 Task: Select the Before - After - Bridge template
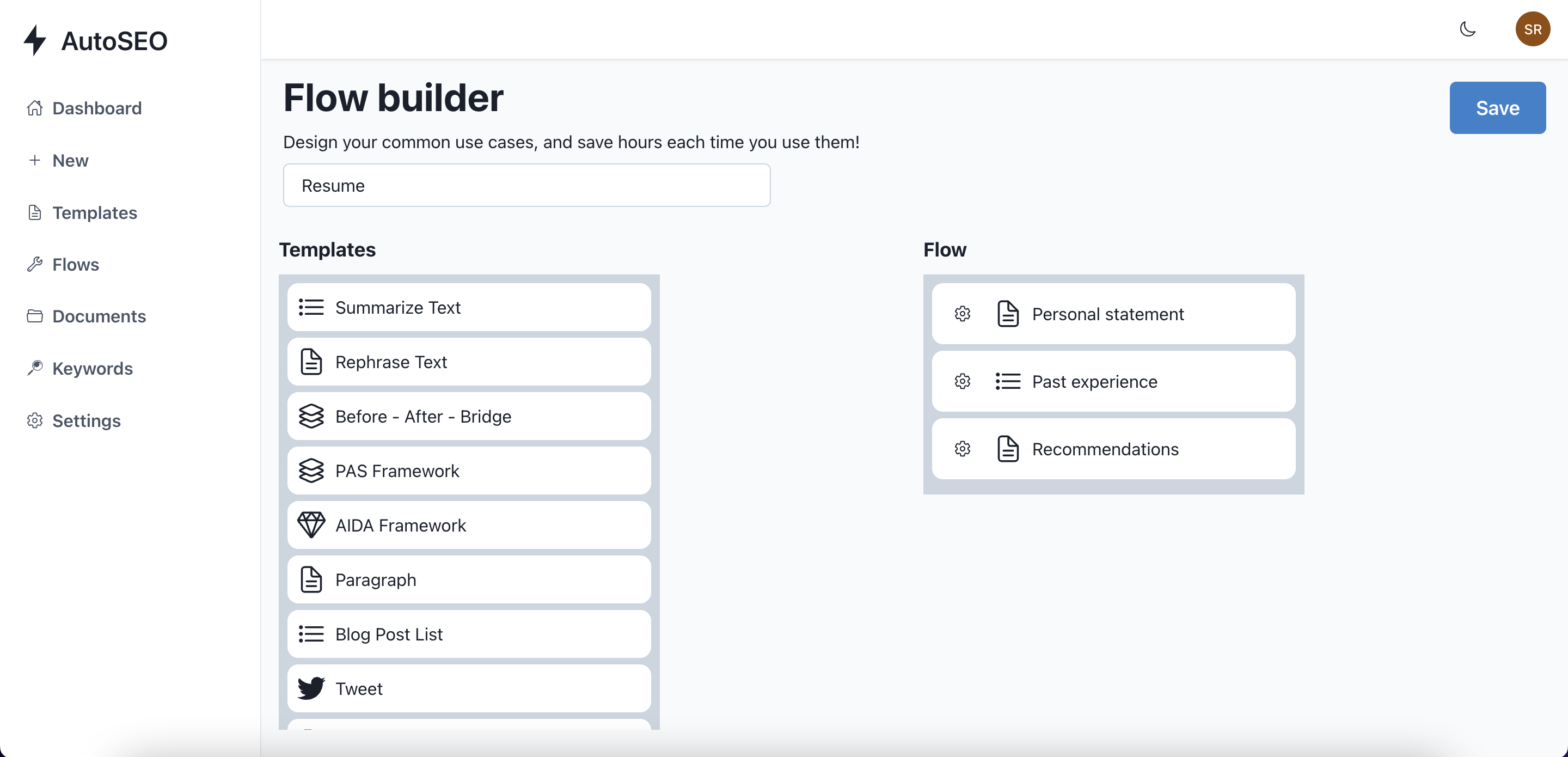pyautogui.click(x=469, y=416)
